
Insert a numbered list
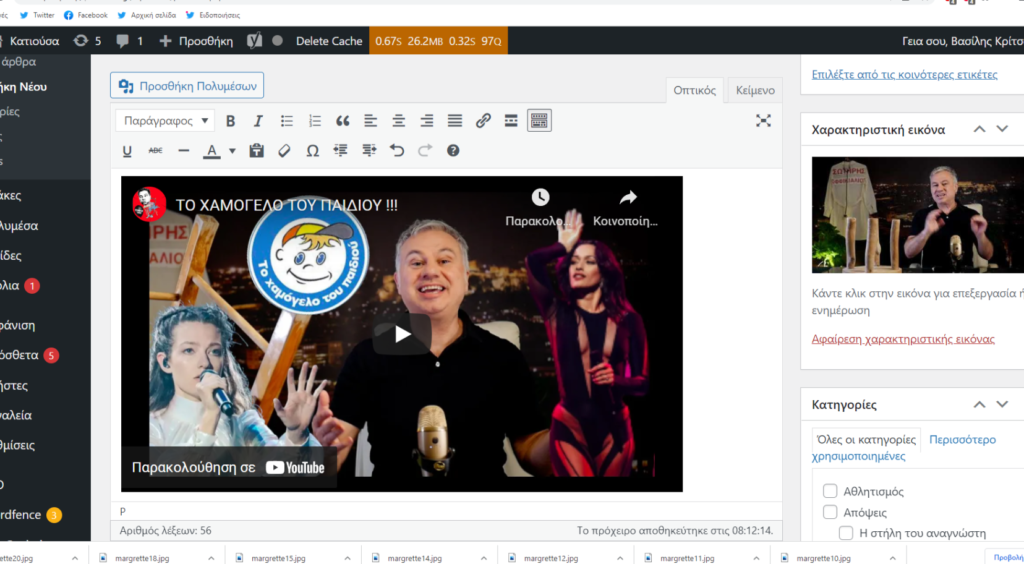click(x=315, y=121)
